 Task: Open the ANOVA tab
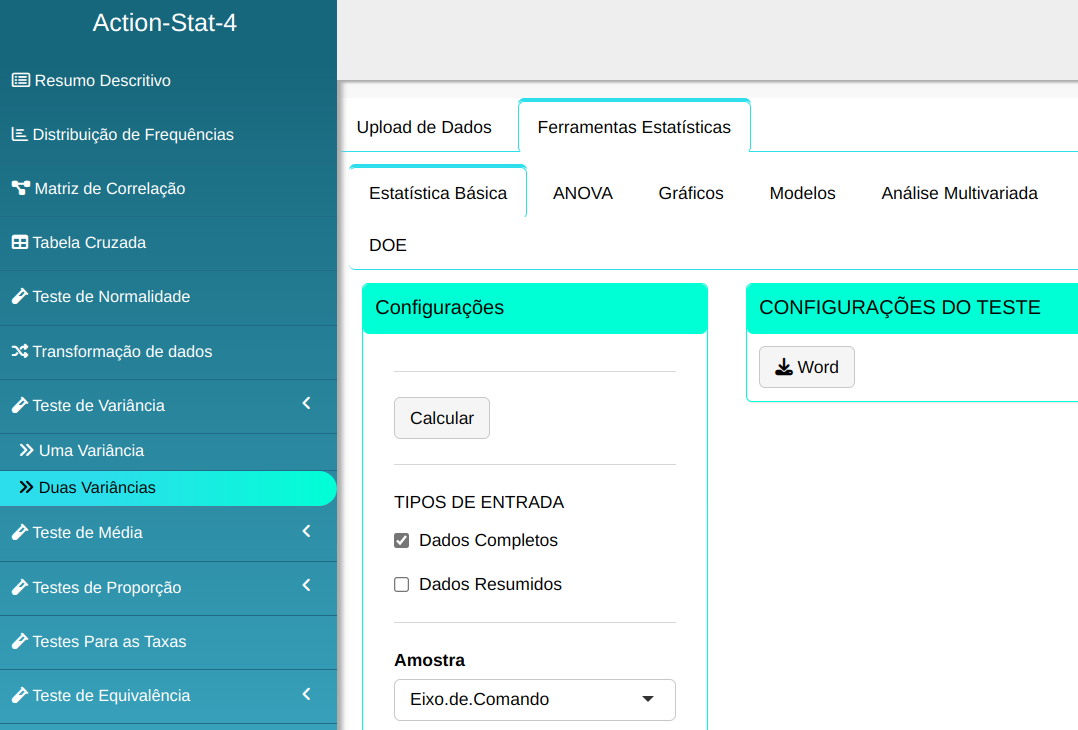582,193
